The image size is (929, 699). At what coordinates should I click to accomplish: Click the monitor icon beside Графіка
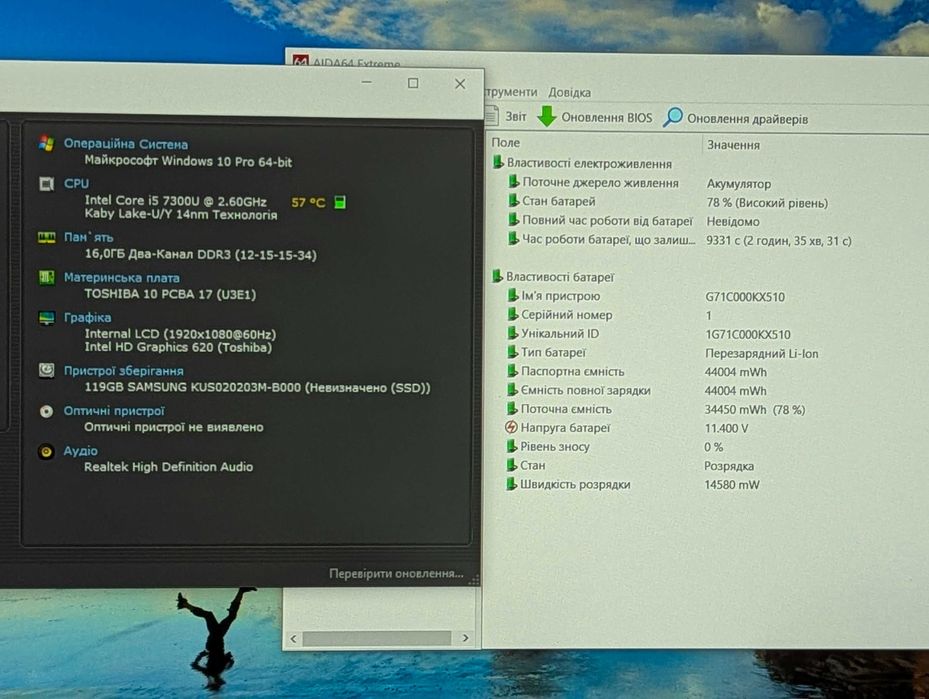coord(46,318)
